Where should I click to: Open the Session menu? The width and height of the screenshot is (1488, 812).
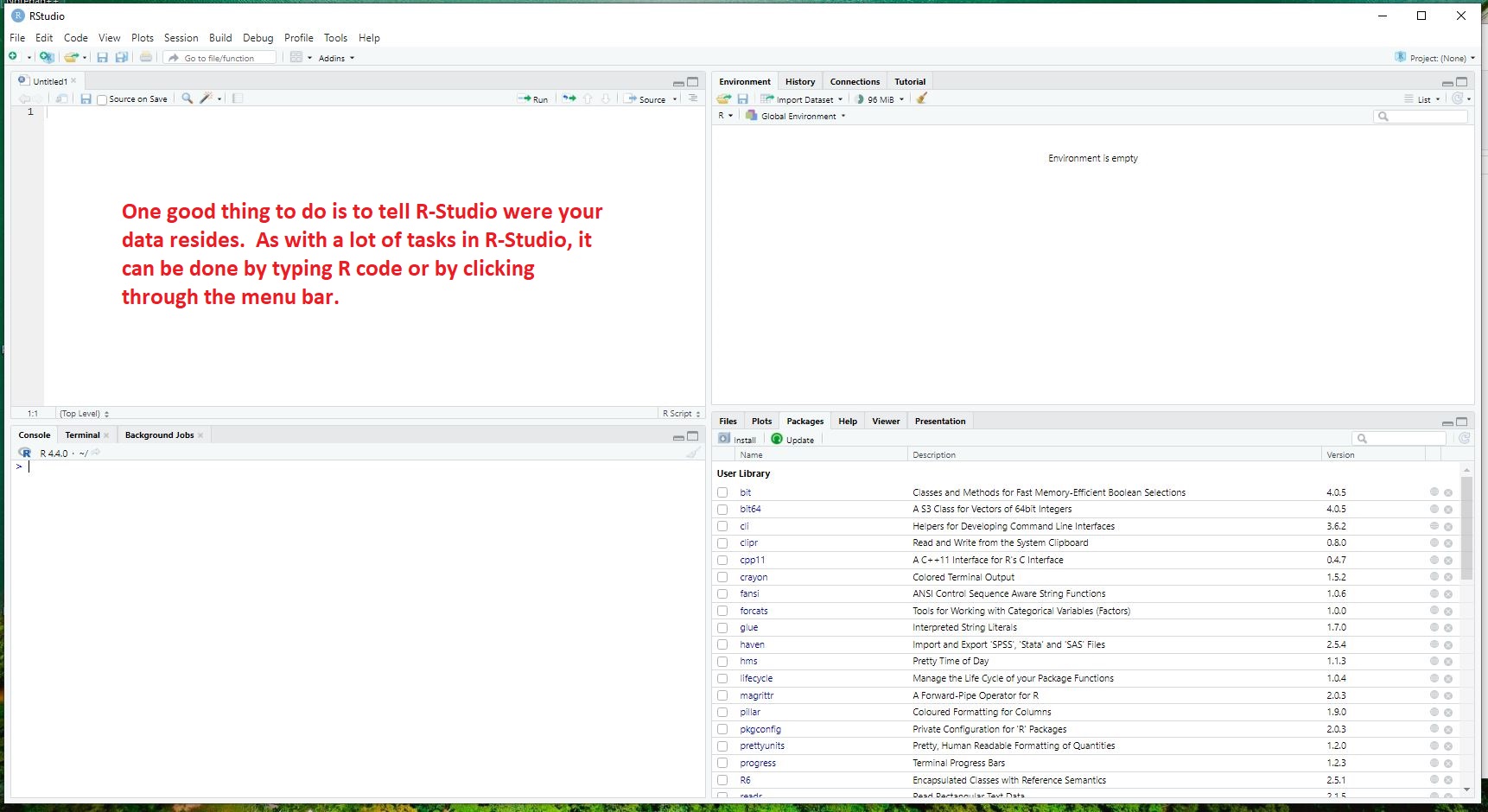point(181,38)
